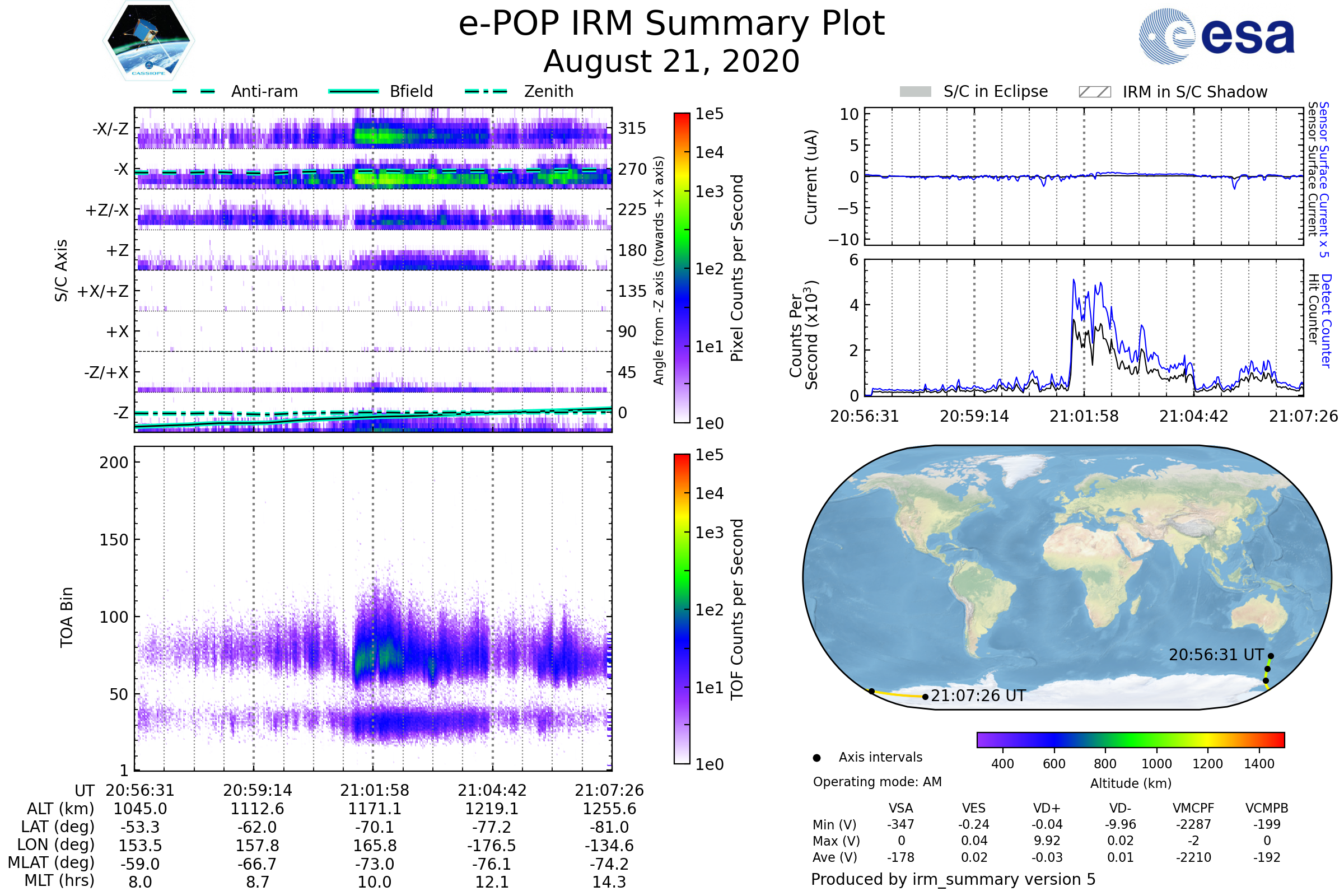Click the Operating mode: AM text
The height and width of the screenshot is (896, 1344).
click(877, 782)
